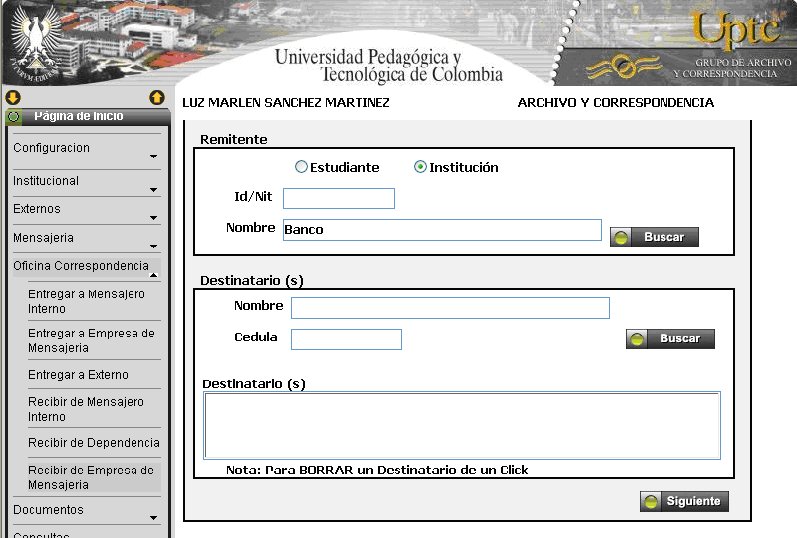Click the Uptc gold logo in the banner
Image resolution: width=797 pixels, height=538 pixels.
[737, 29]
